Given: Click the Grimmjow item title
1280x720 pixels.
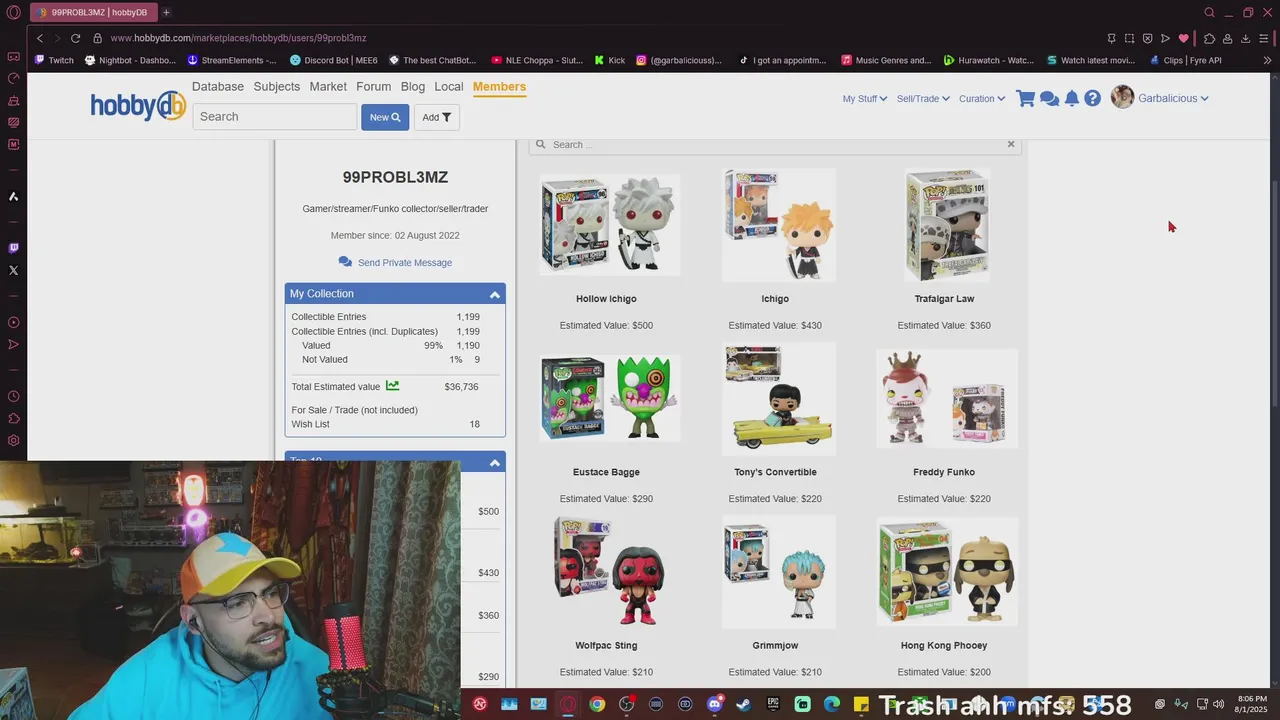Looking at the screenshot, I should [x=775, y=645].
